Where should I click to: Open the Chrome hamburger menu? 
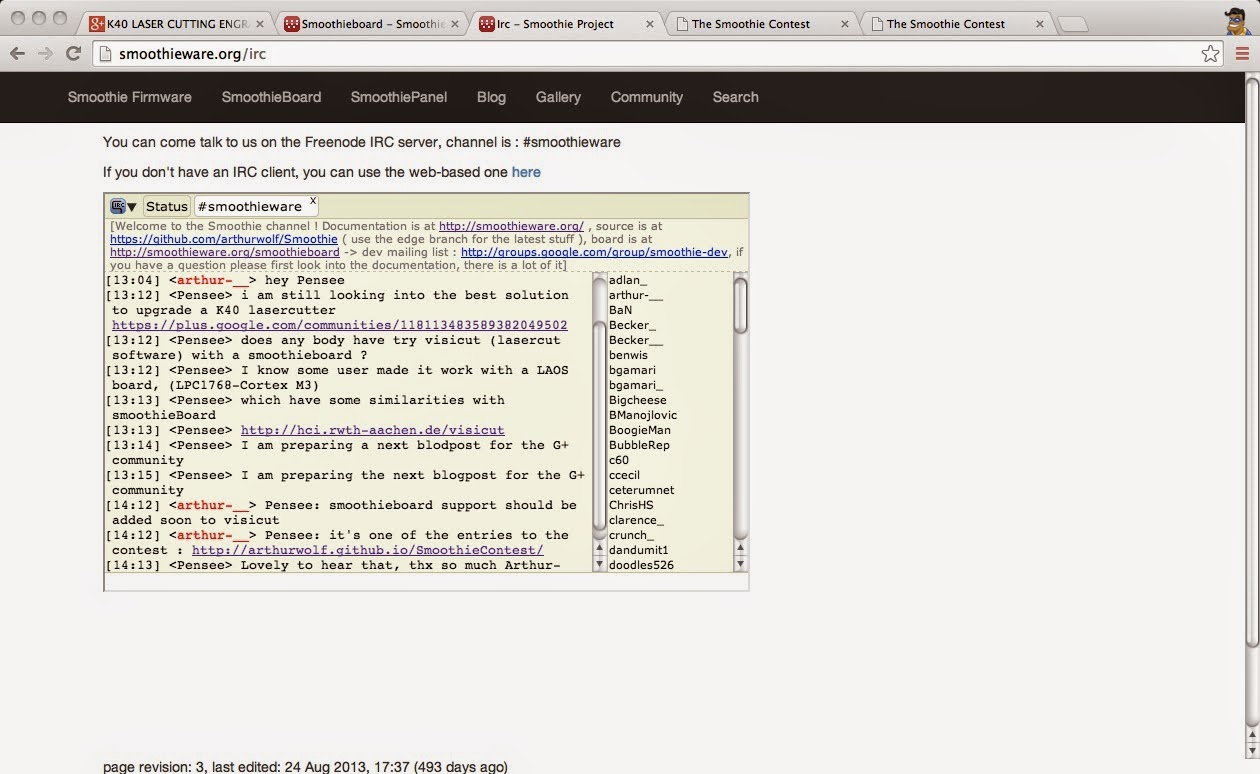click(1242, 54)
